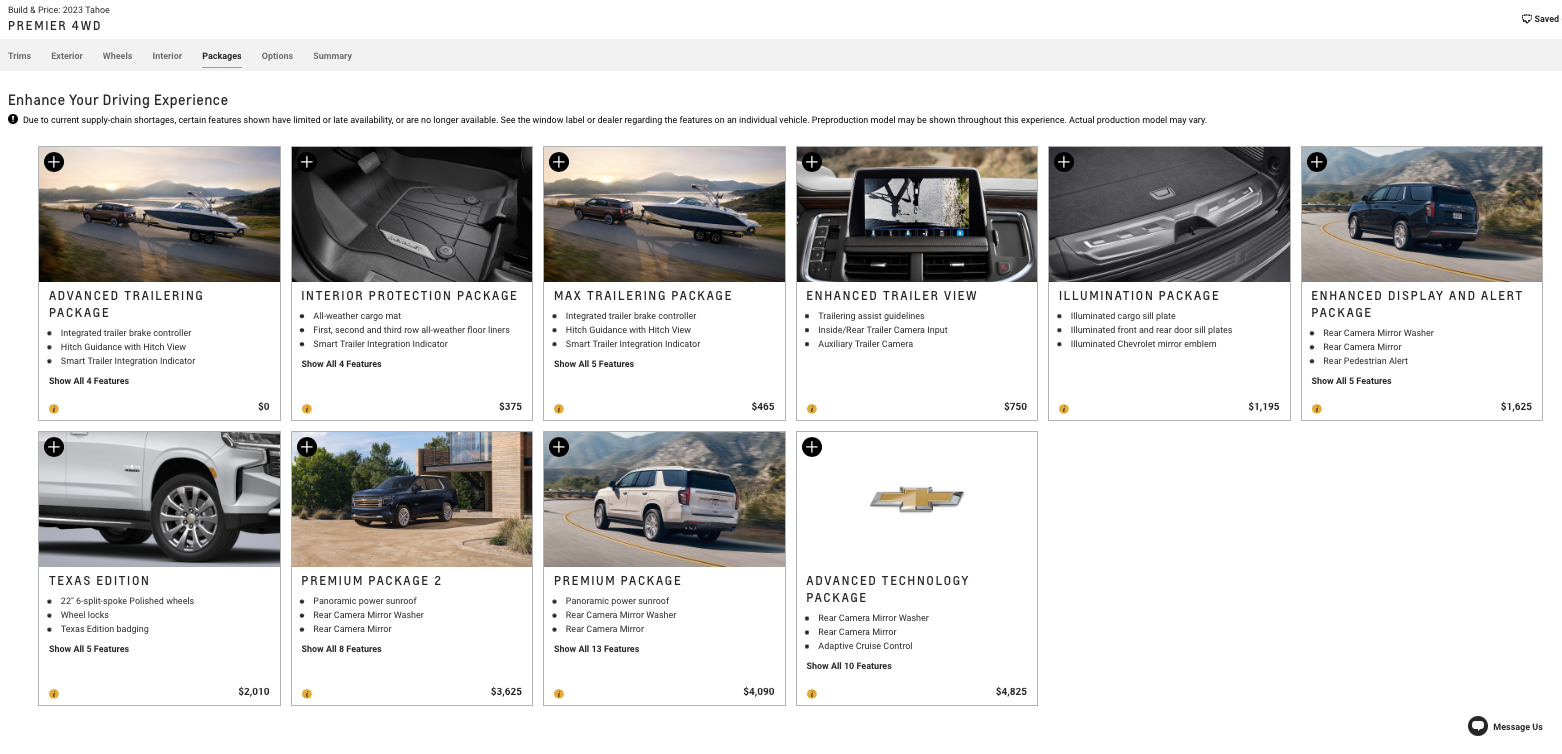Click the Max Trailering Package title
1562x754 pixels.
point(643,296)
